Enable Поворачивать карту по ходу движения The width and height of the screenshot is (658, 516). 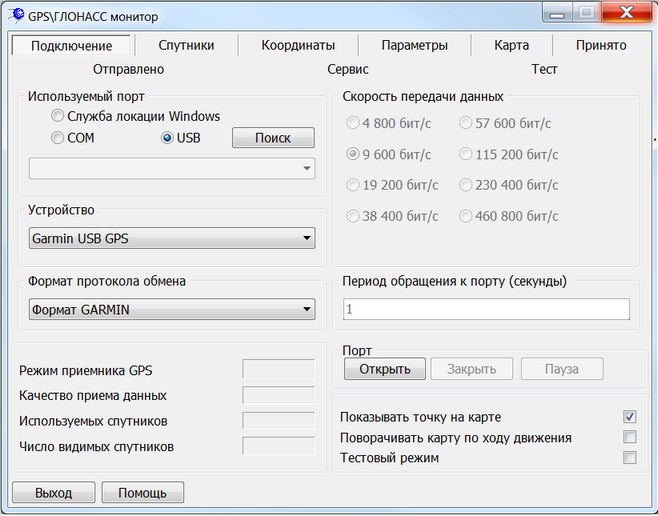pos(629,437)
